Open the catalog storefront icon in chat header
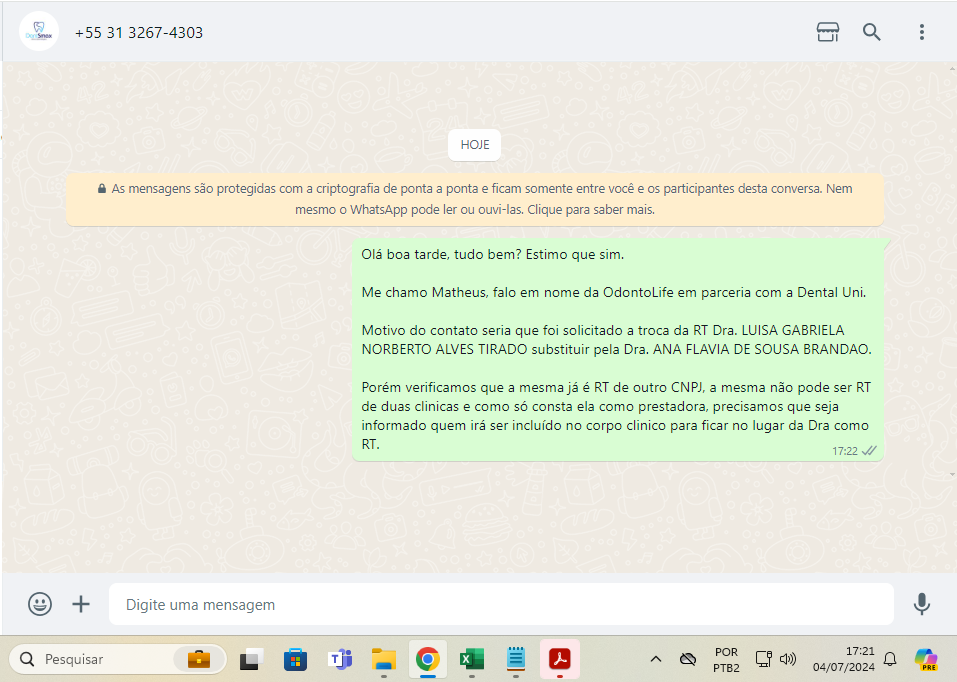 tap(827, 32)
